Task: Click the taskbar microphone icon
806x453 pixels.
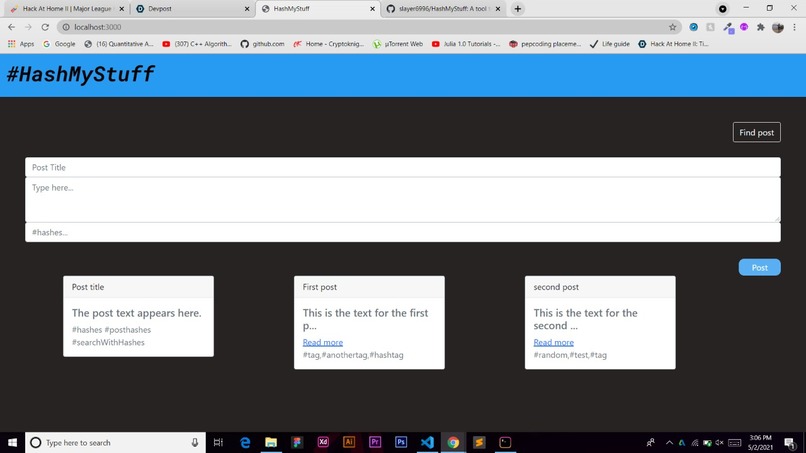Action: point(195,442)
